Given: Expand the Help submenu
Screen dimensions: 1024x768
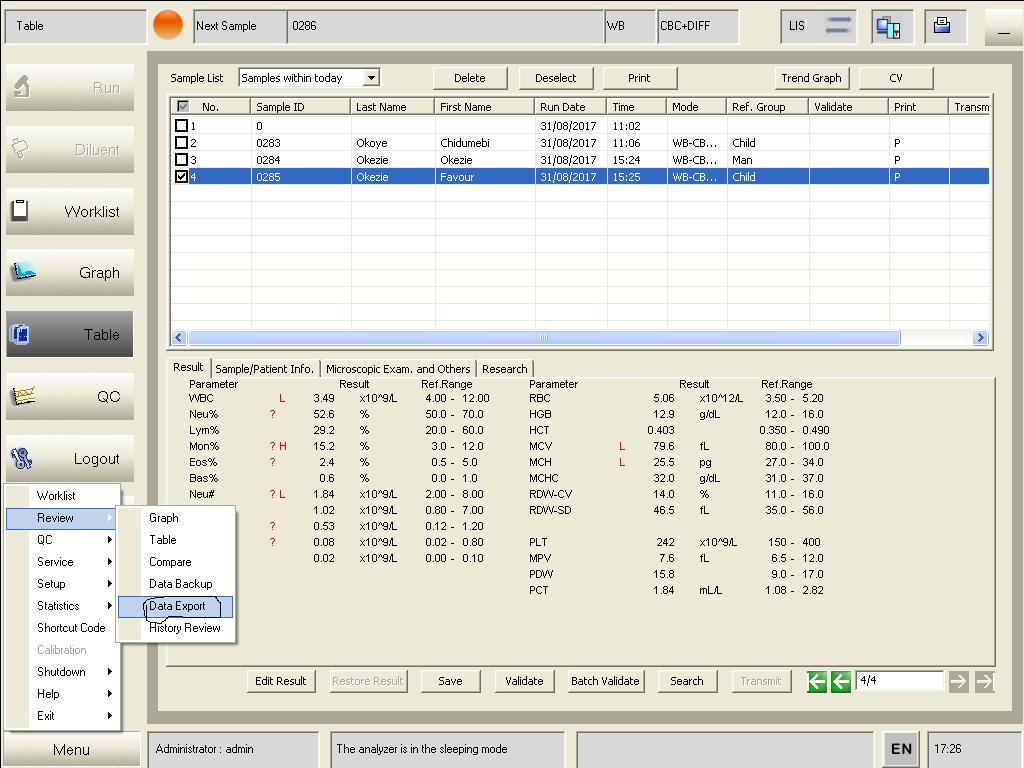Looking at the screenshot, I should 109,694.
